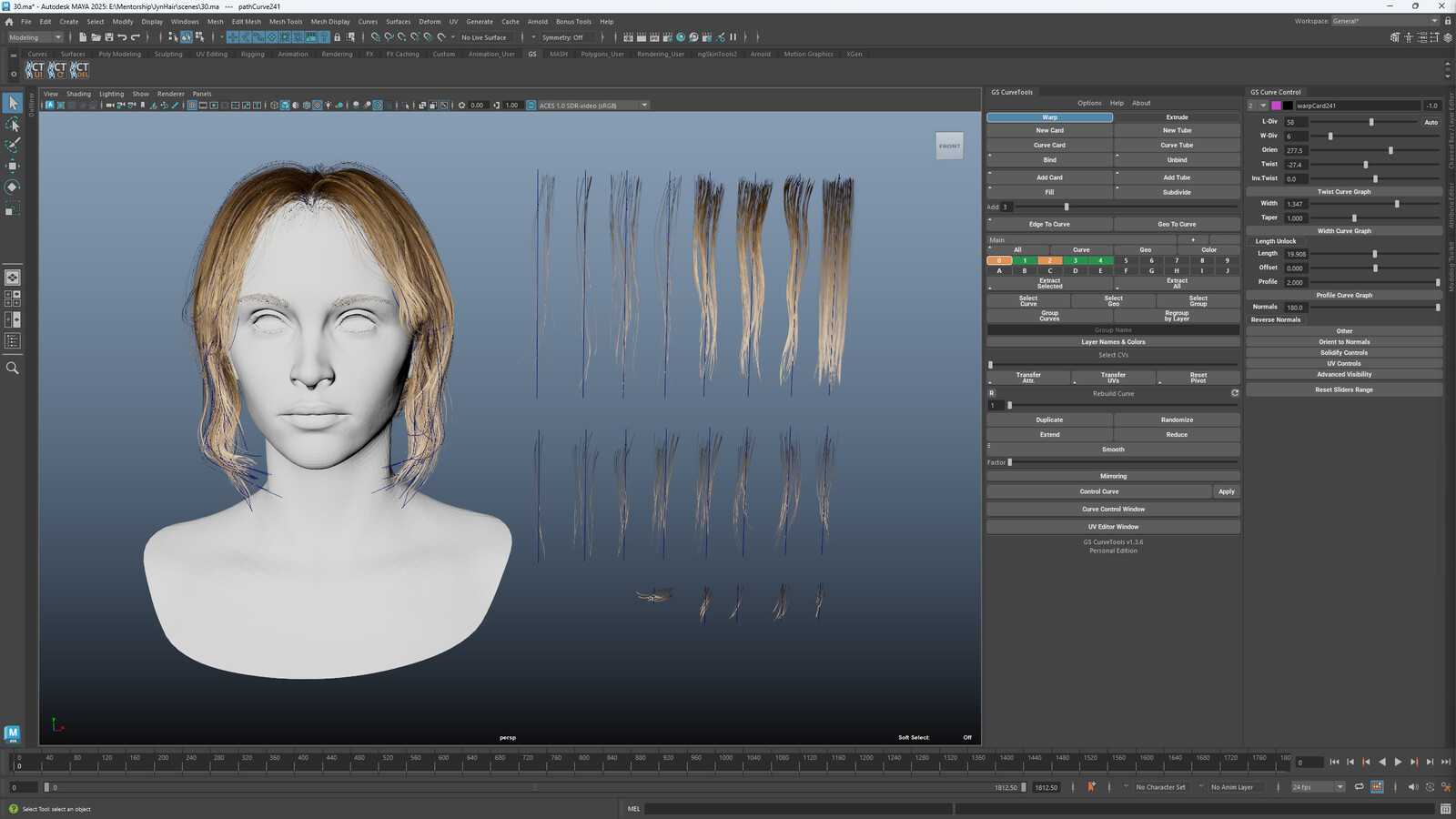1456x819 pixels.
Task: Activate the Paint Selection tool
Action: (13, 145)
